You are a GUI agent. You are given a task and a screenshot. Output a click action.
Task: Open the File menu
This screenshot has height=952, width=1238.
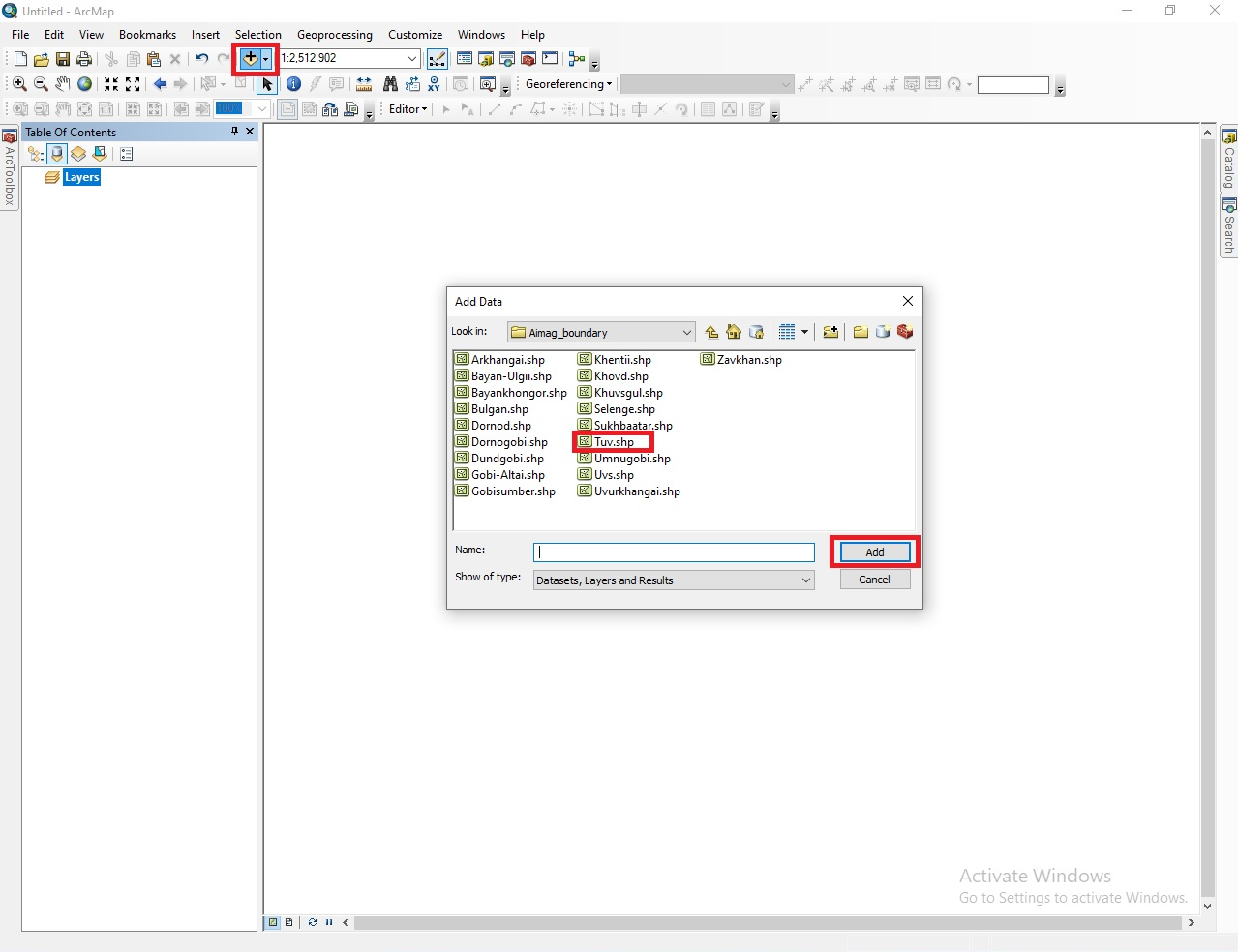pyautogui.click(x=20, y=34)
